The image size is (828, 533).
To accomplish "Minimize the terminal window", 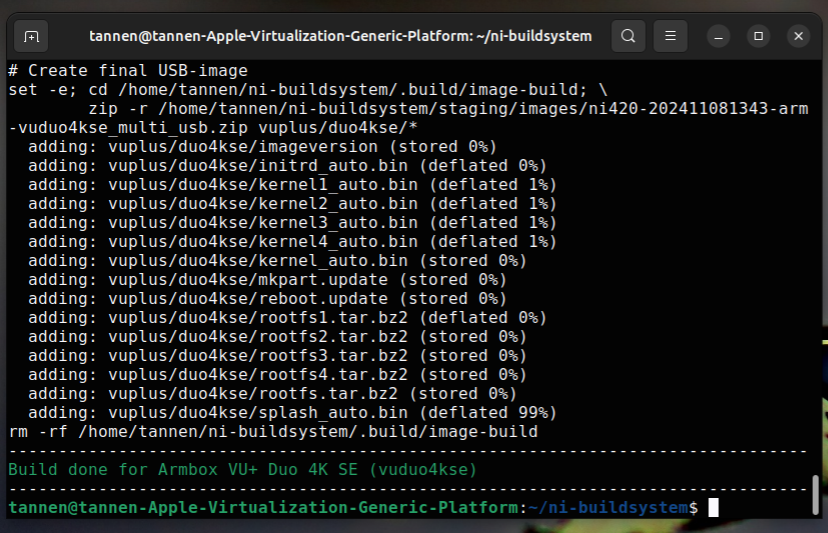I will (719, 36).
